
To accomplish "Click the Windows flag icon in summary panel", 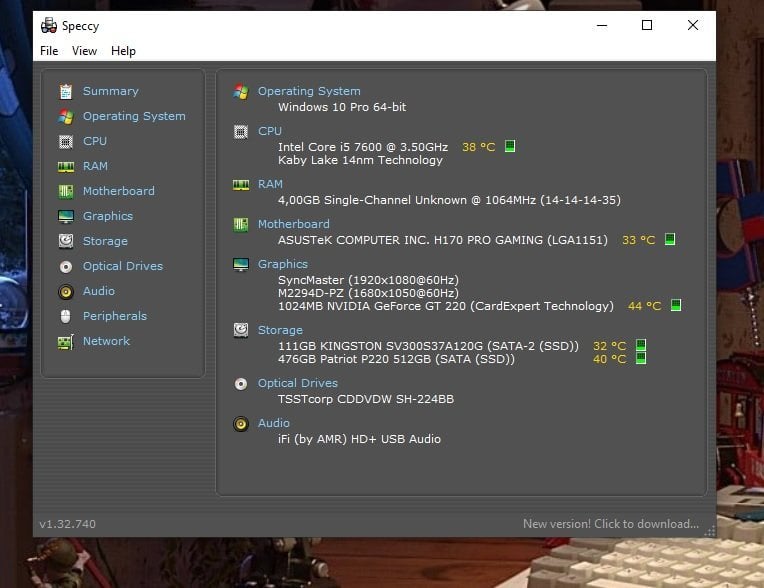I will click(241, 92).
